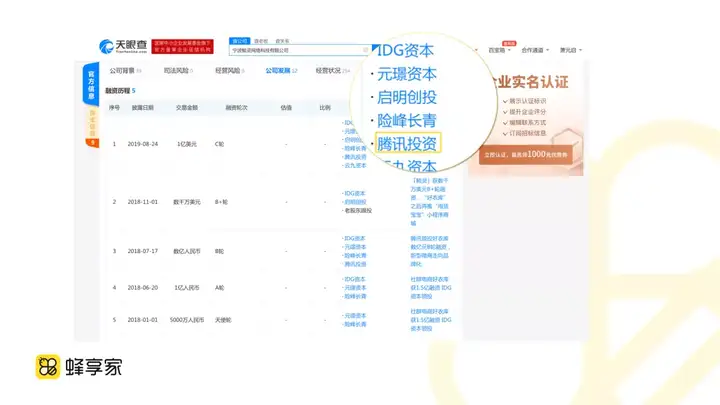Select 订阅招标信息 item in the ad
Screen dimensions: 720x405
(524, 133)
